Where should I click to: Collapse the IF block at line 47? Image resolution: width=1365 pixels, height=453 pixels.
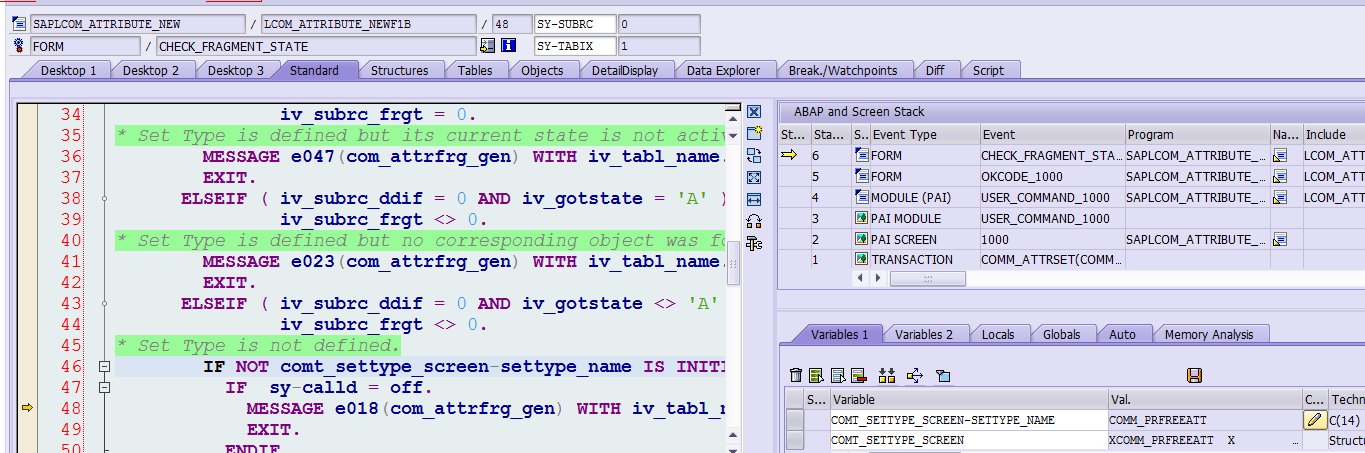tap(104, 388)
